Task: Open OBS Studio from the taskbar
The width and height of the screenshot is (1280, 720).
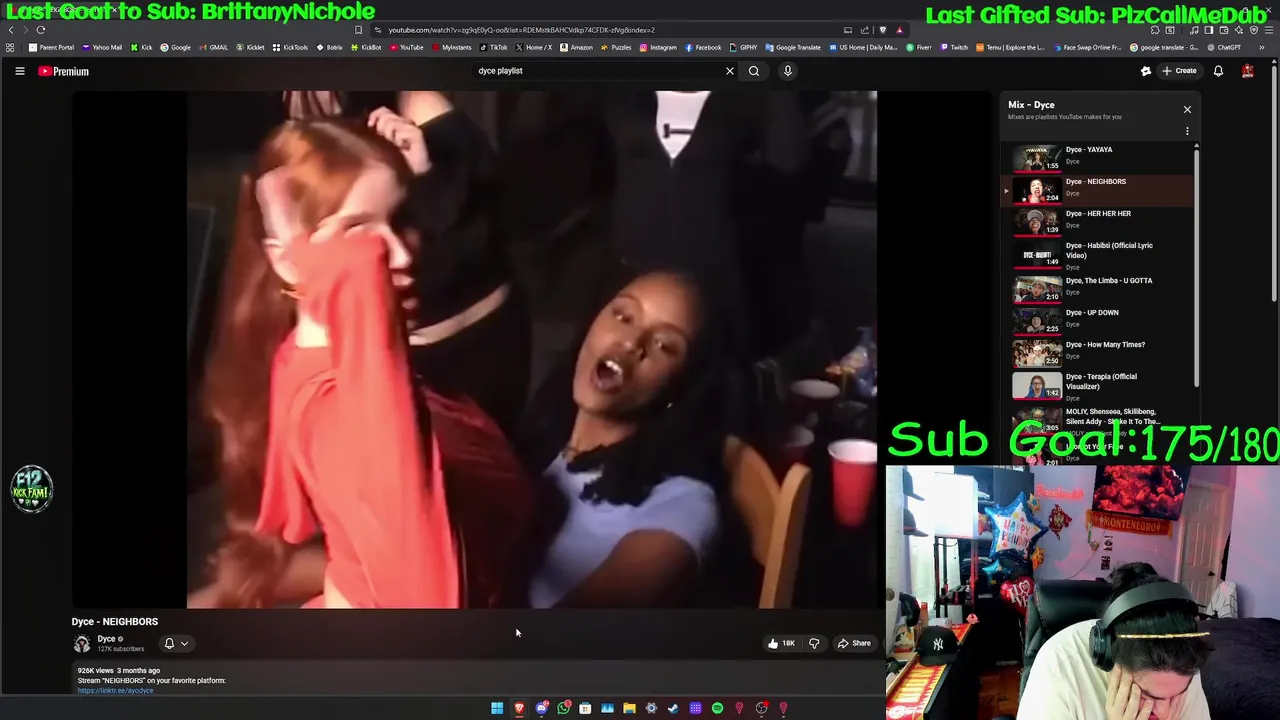Action: tap(761, 708)
